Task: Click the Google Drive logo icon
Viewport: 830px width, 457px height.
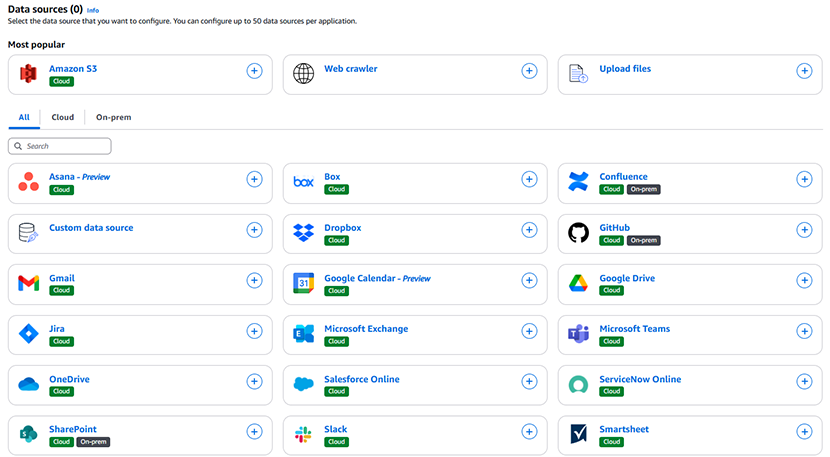Action: click(578, 283)
